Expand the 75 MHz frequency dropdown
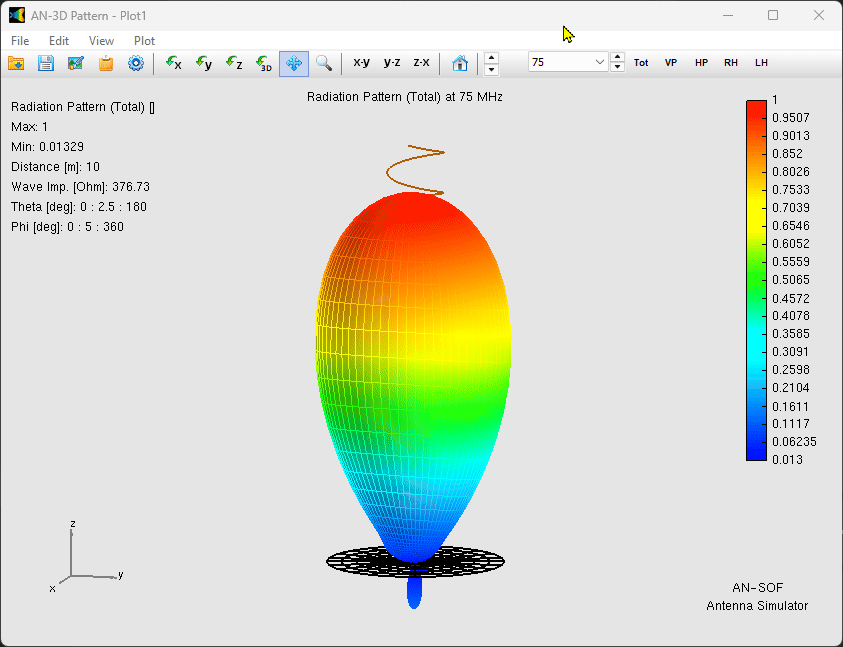The image size is (843, 647). (x=600, y=62)
